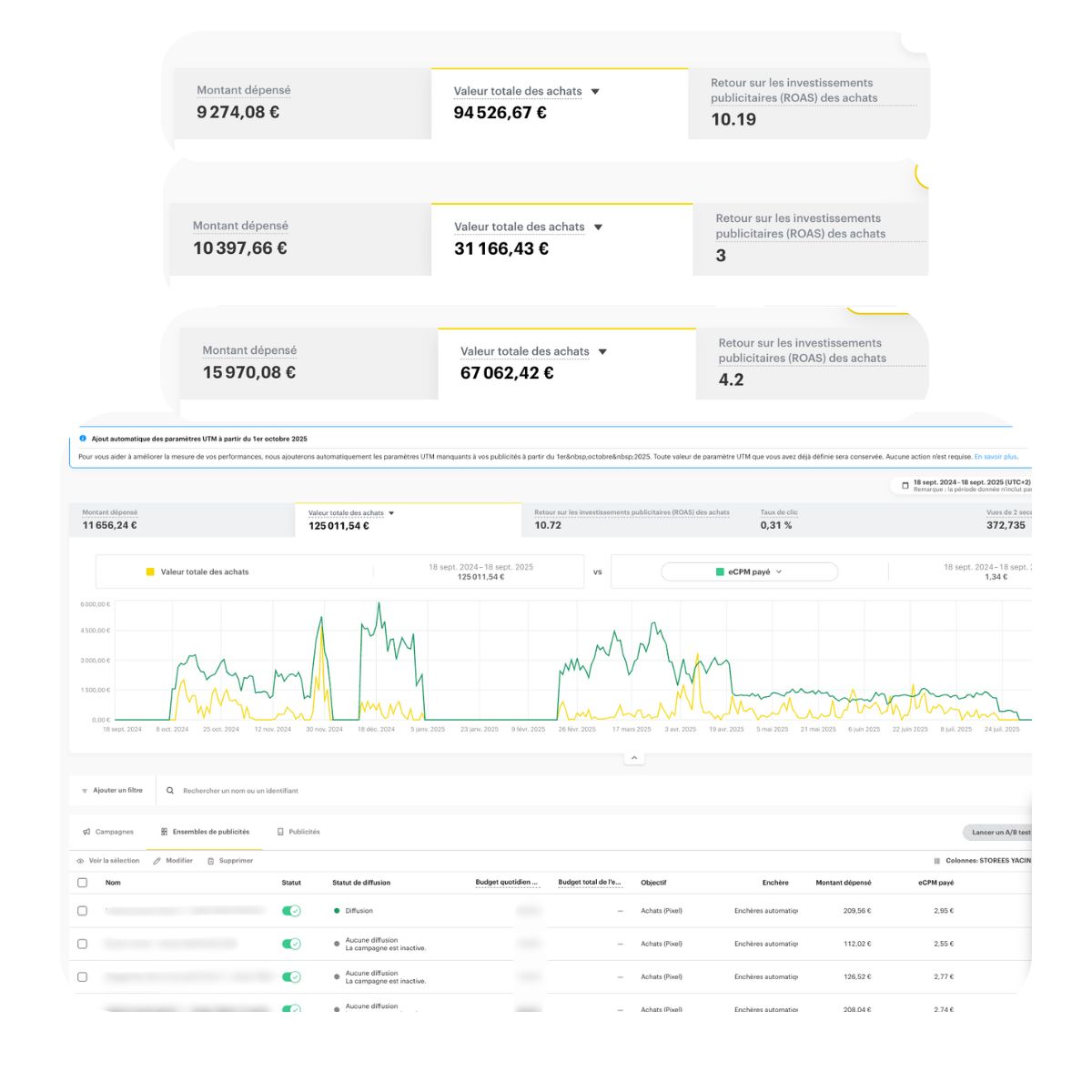The width and height of the screenshot is (1092, 1092).
Task: Open the metric dropdown above 125 011,54 €
Action: click(391, 513)
